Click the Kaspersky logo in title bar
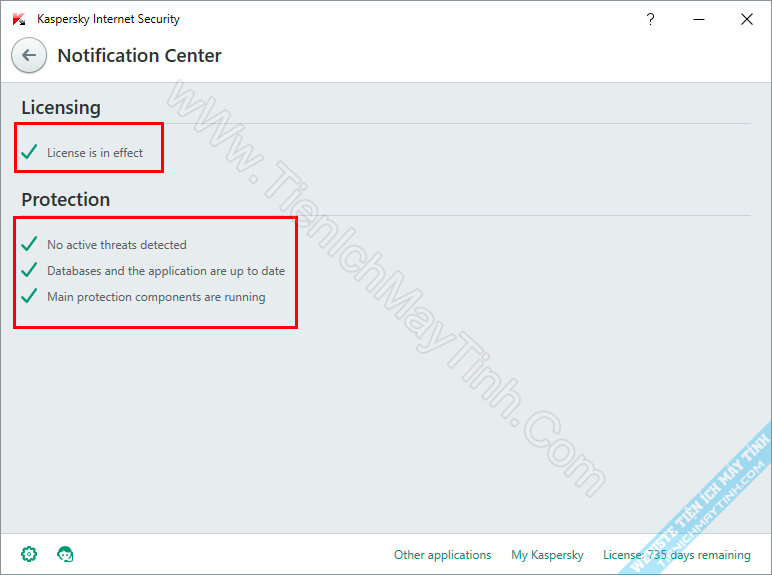Image resolution: width=772 pixels, height=575 pixels. [19, 19]
